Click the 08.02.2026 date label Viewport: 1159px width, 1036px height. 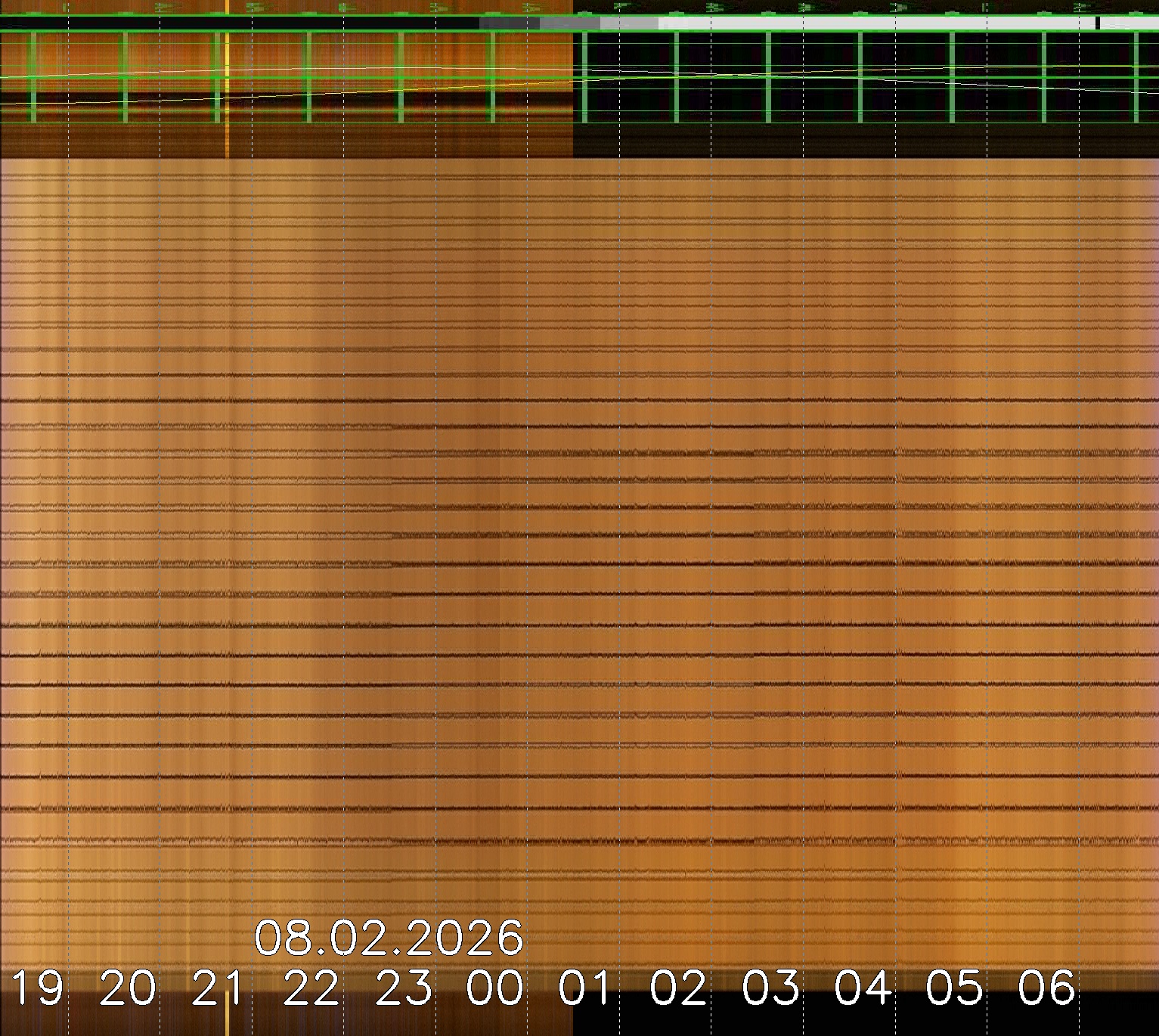(389, 938)
